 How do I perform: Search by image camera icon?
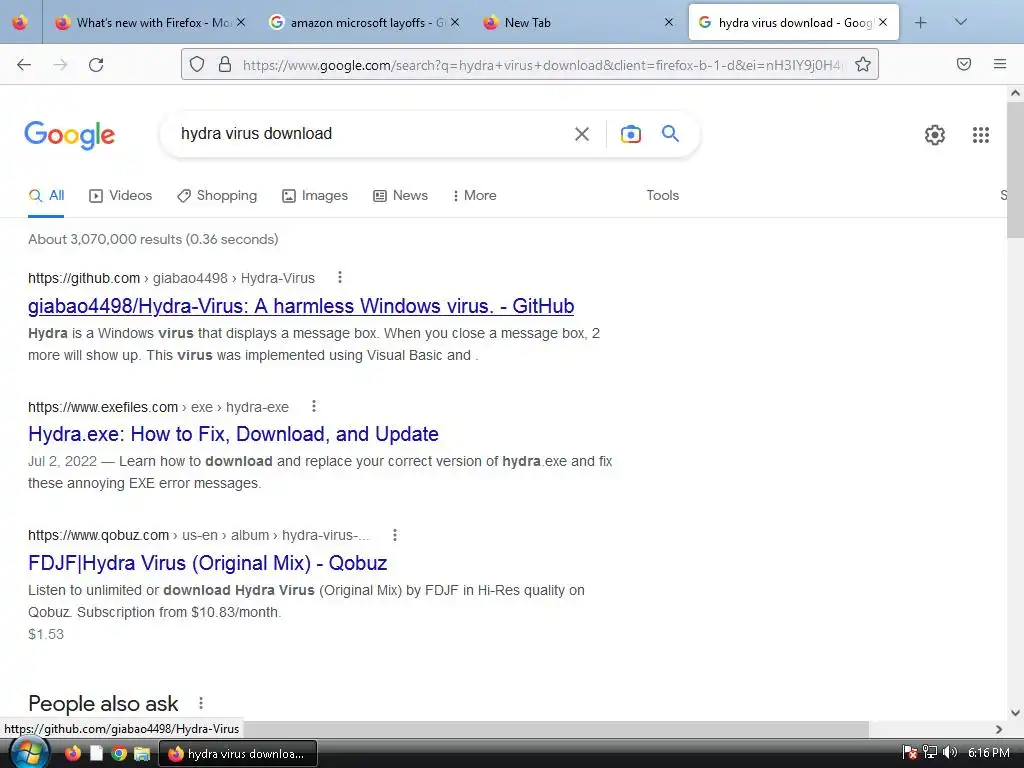coord(630,134)
